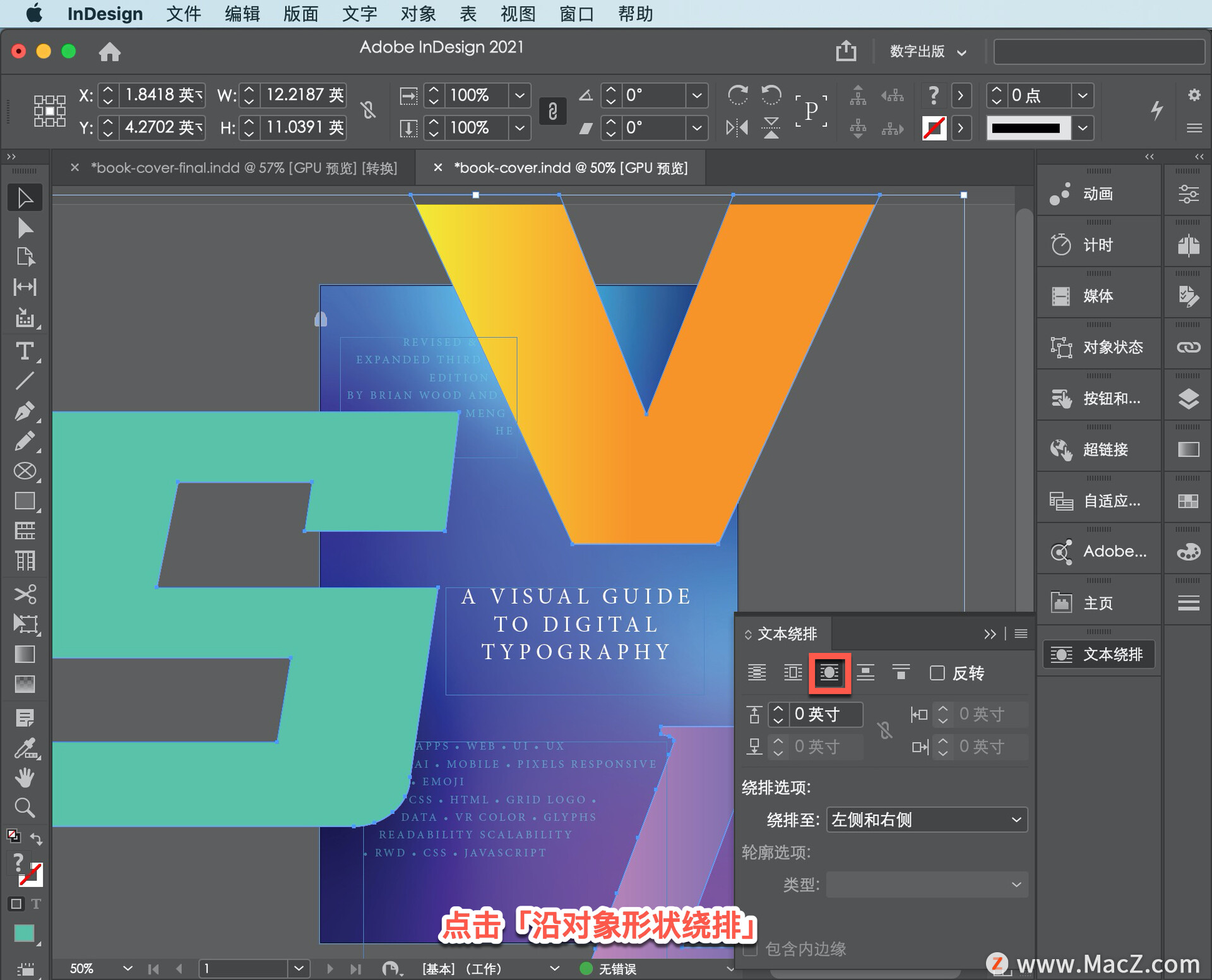Viewport: 1212px width, 980px height.
Task: Open the 对象 menu
Action: tap(418, 14)
